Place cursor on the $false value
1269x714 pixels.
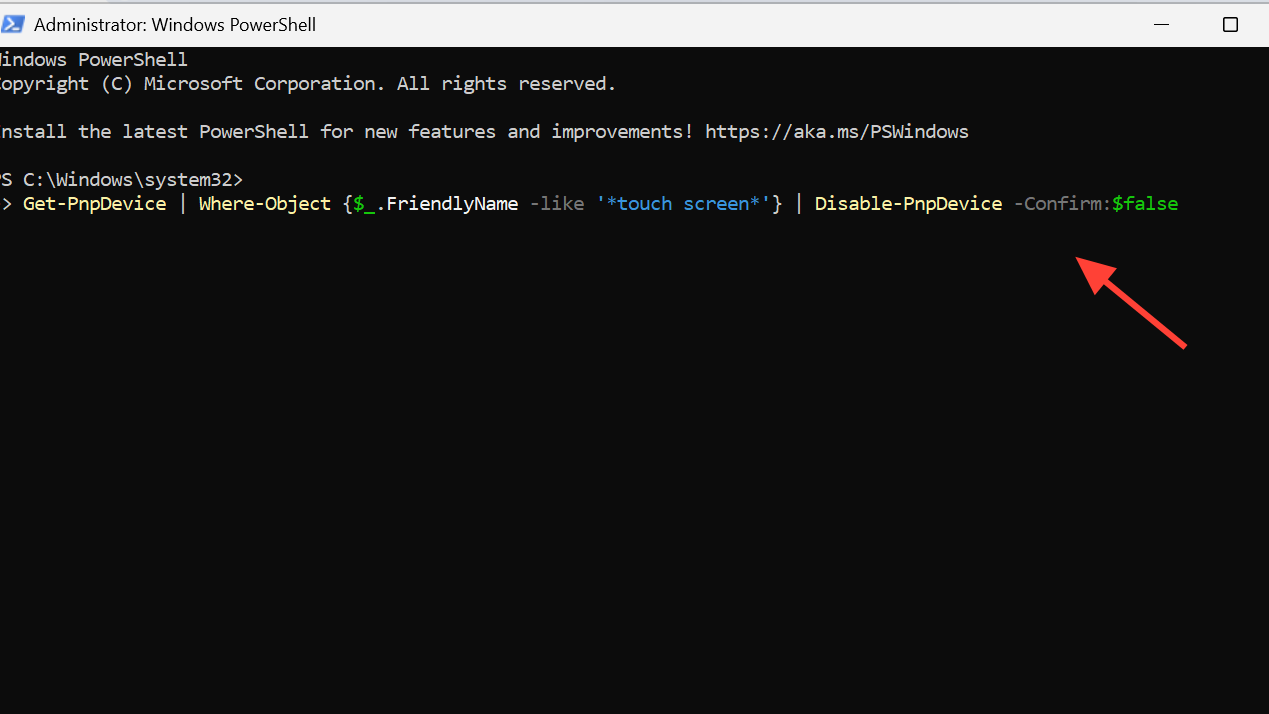point(1145,204)
